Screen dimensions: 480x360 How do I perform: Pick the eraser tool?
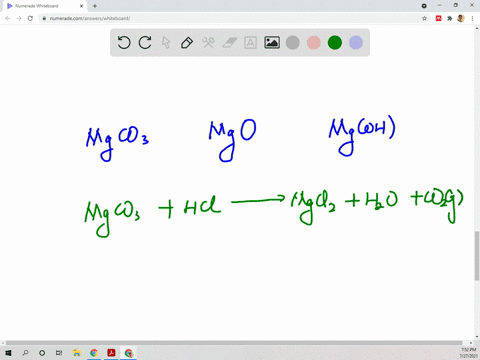point(229,43)
